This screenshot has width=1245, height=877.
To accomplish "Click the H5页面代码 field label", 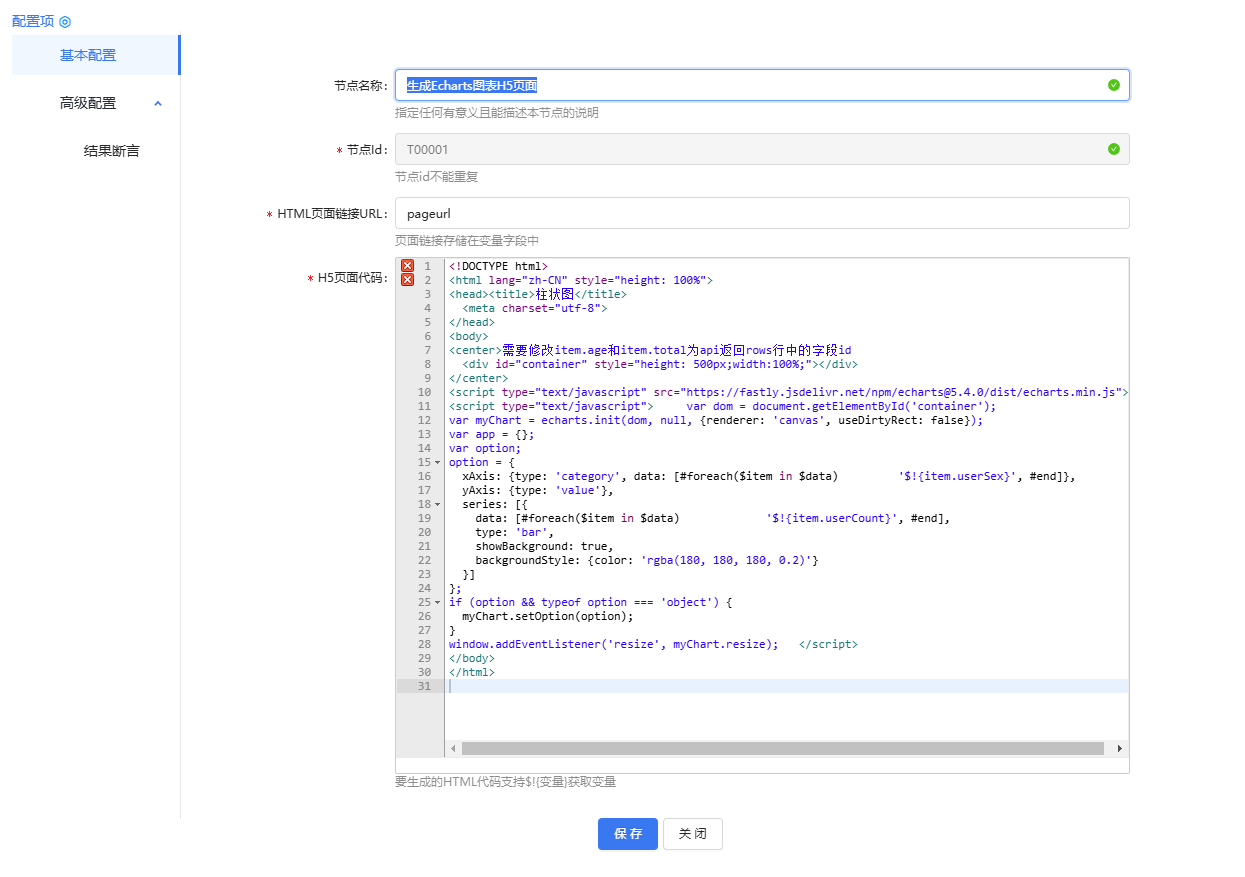I will pos(353,278).
